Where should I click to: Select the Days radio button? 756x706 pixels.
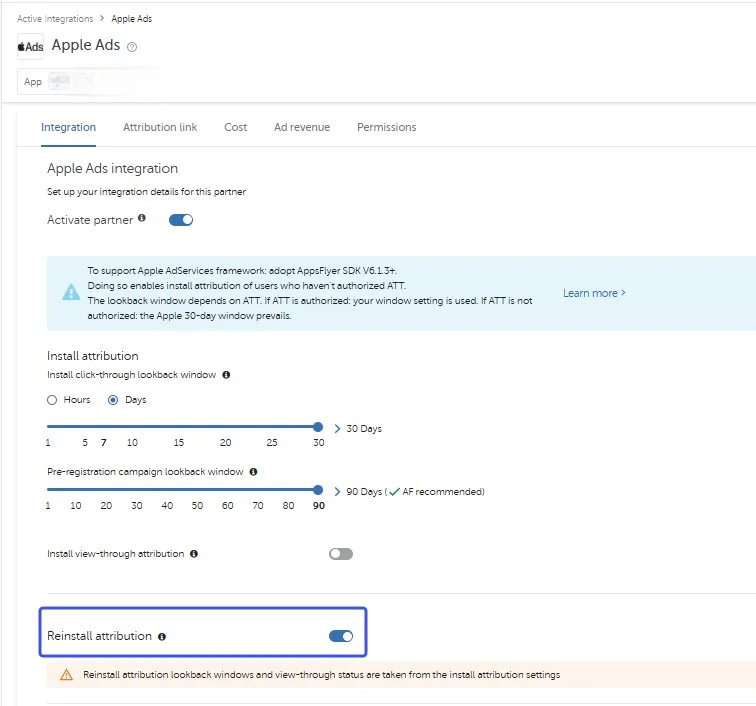[x=113, y=400]
